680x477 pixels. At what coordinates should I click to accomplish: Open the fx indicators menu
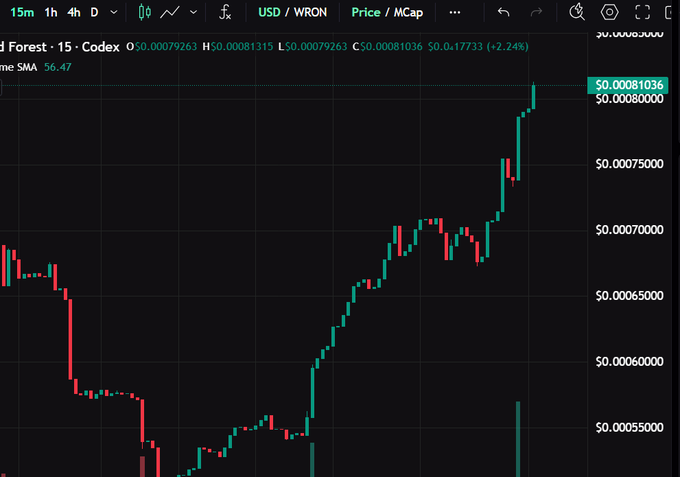[x=225, y=12]
